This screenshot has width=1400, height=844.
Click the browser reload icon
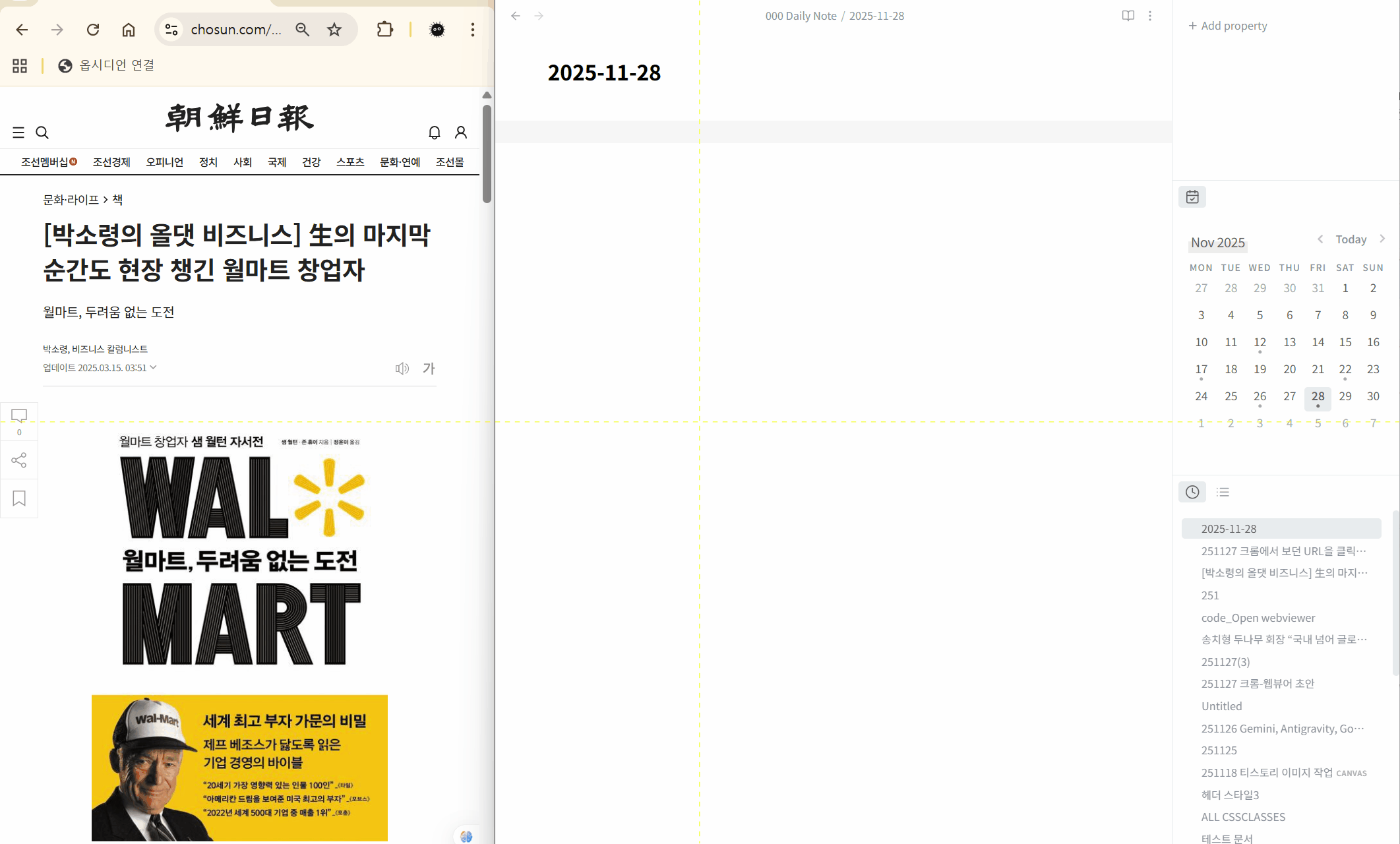(x=93, y=30)
